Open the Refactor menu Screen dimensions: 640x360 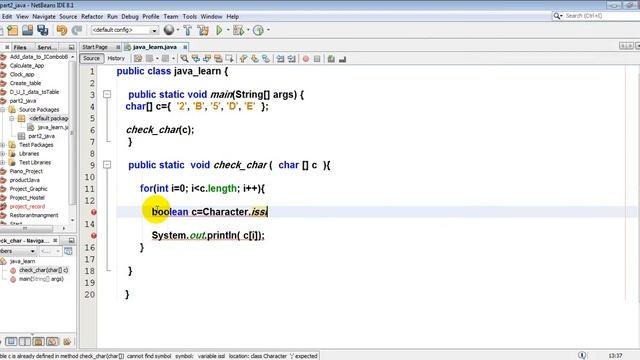pos(92,16)
